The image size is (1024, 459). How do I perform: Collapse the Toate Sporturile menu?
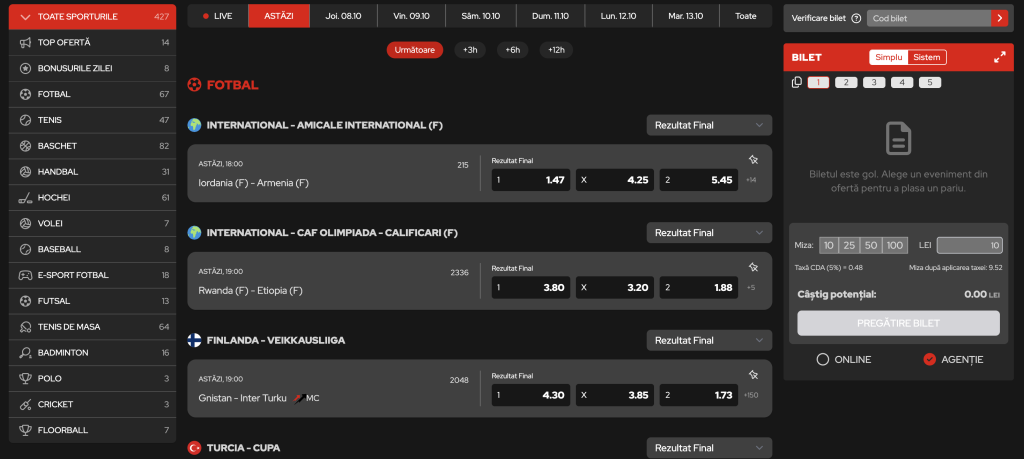pos(92,16)
